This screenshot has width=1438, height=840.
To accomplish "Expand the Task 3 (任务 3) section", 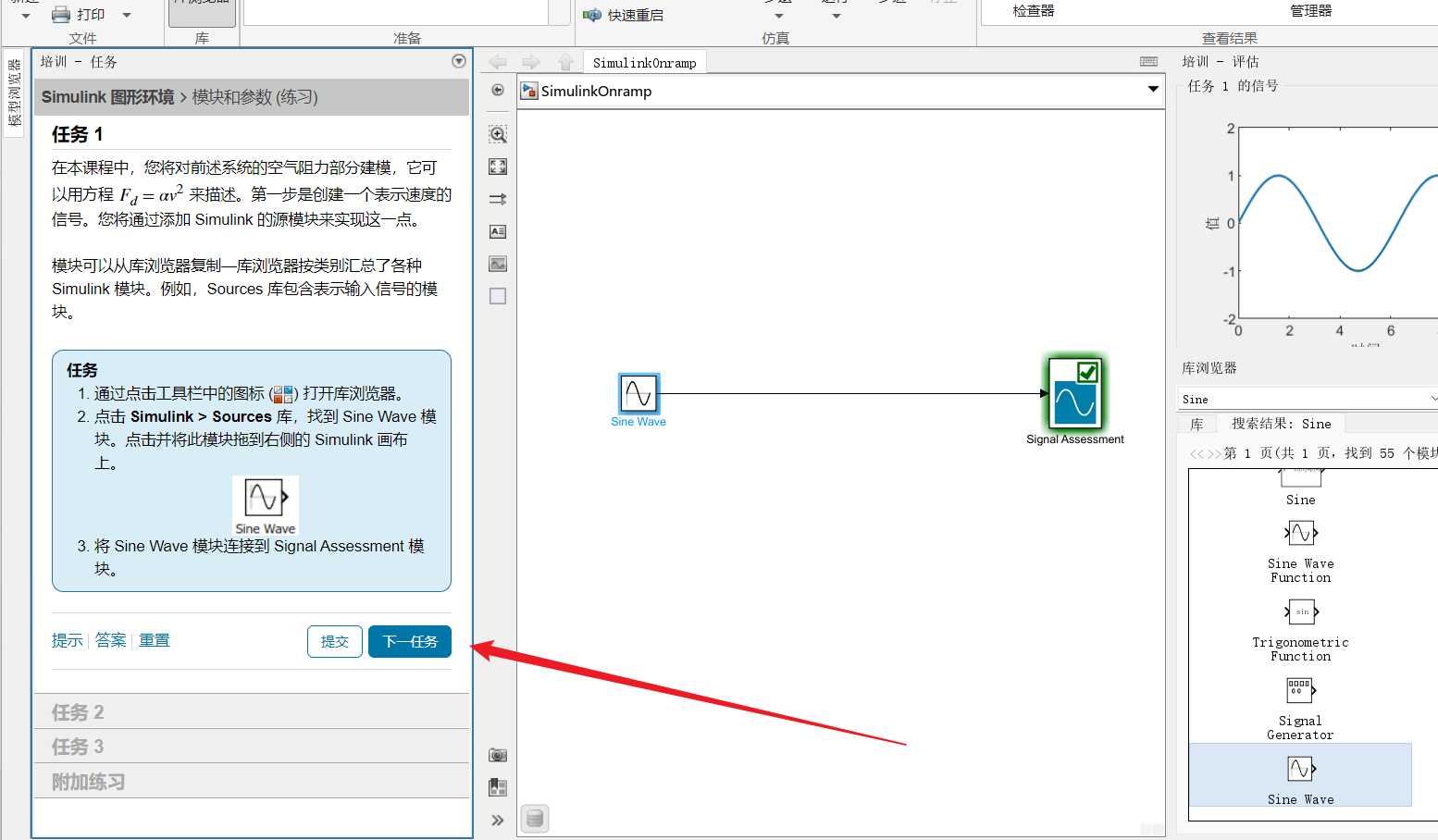I will [x=252, y=747].
